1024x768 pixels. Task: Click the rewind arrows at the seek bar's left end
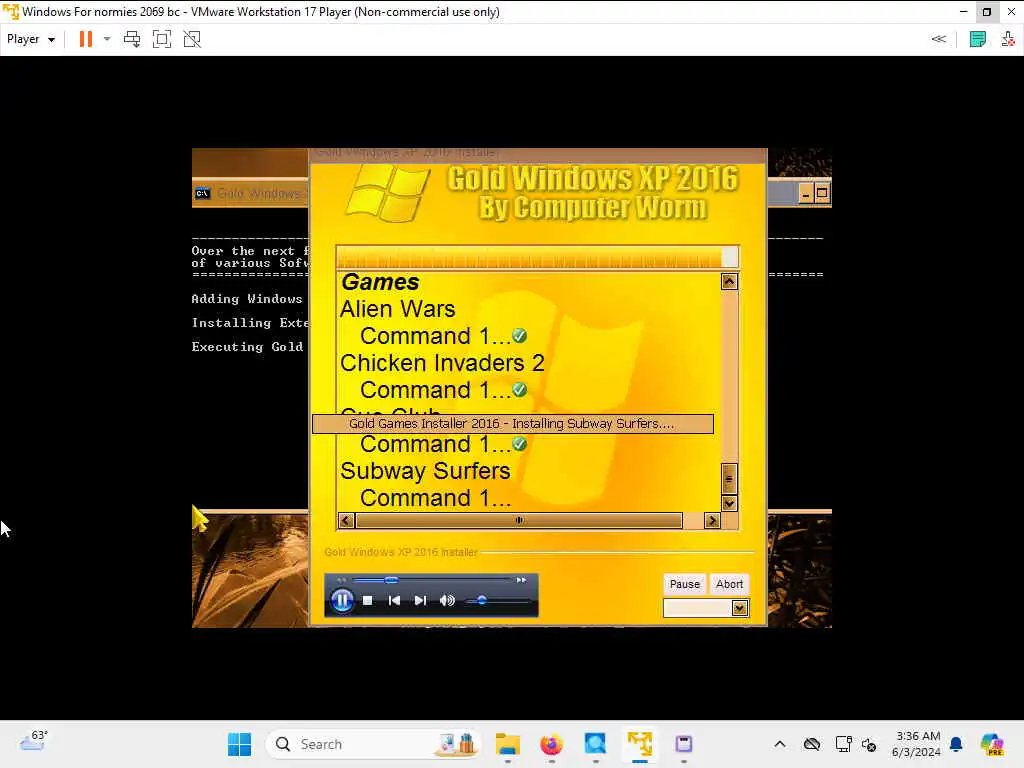341,579
